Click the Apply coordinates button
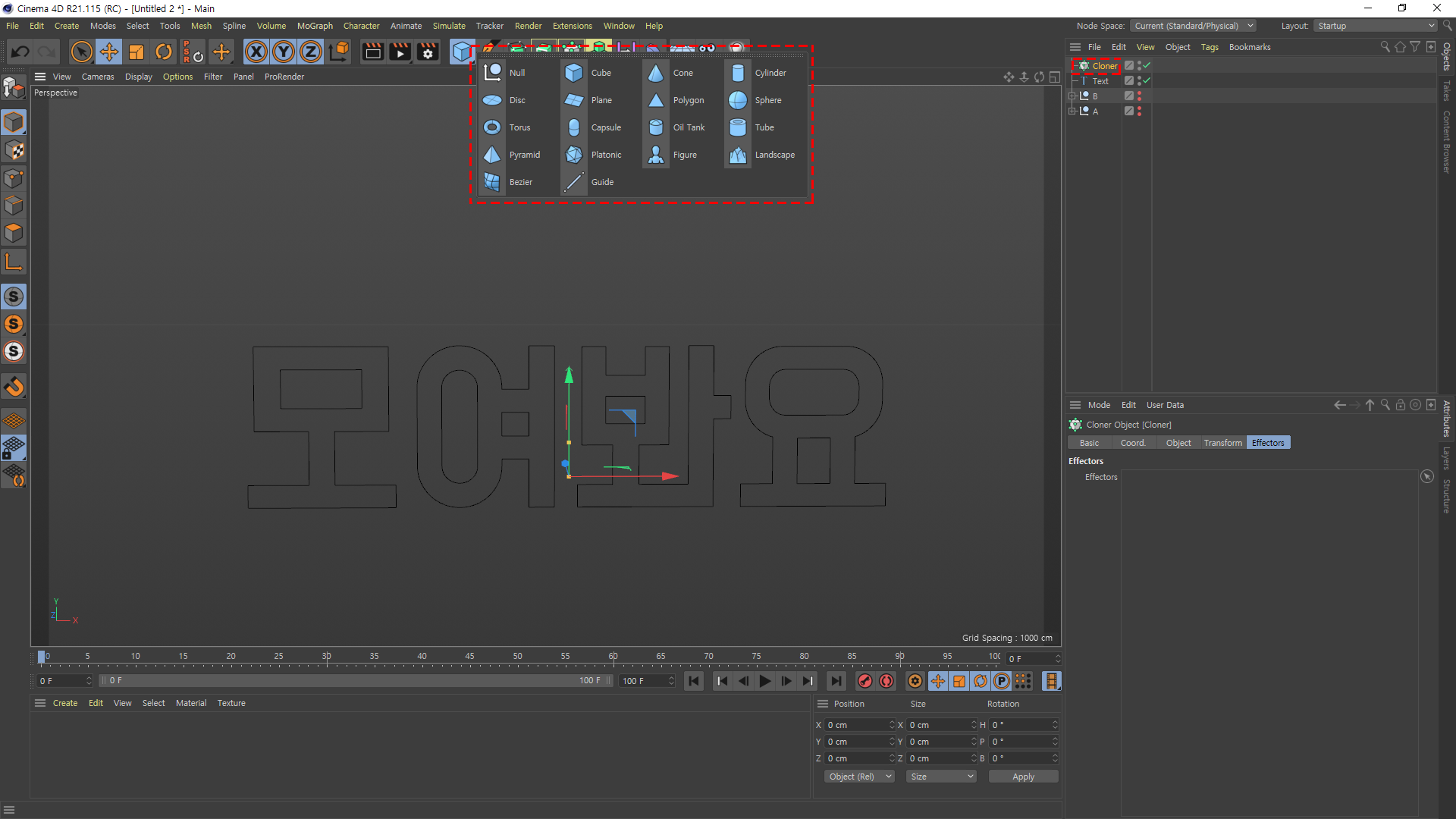The image size is (1456, 819). coord(1023,777)
